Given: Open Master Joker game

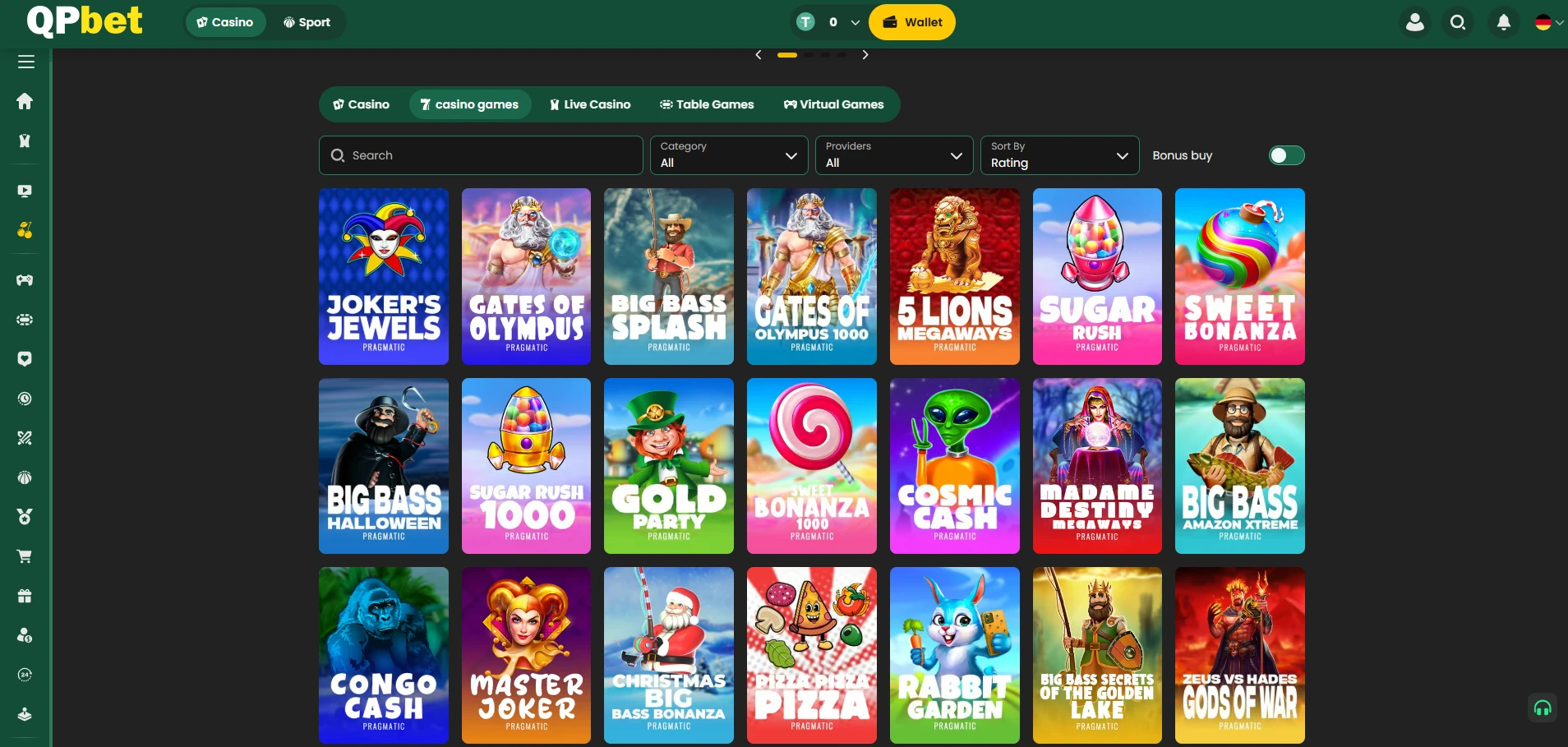Looking at the screenshot, I should tap(526, 655).
